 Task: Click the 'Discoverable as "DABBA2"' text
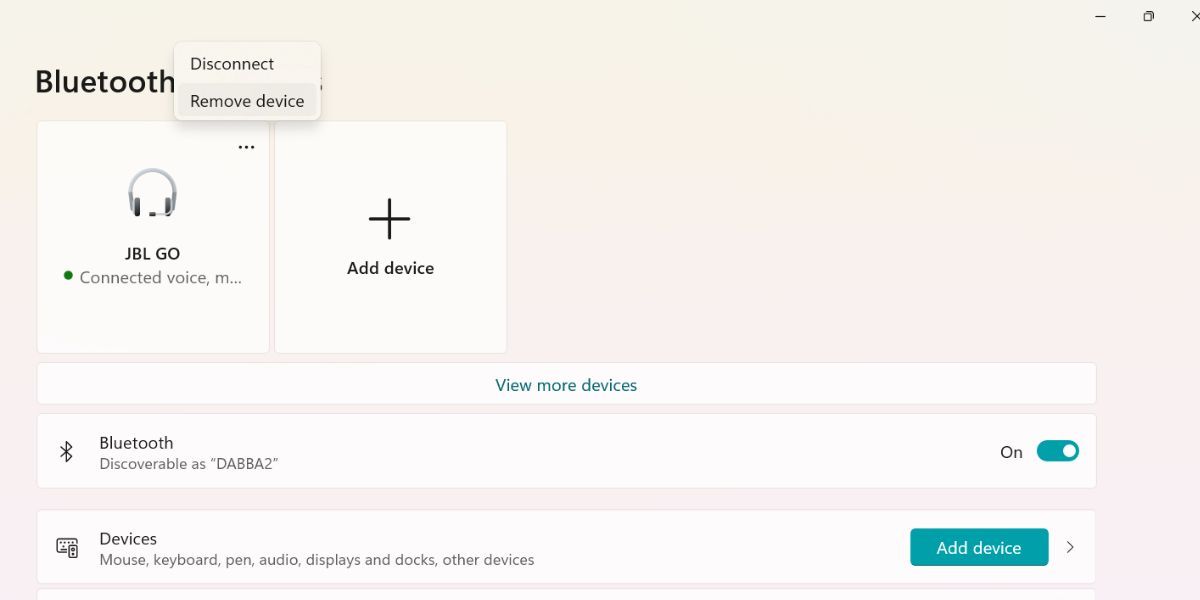tap(189, 464)
